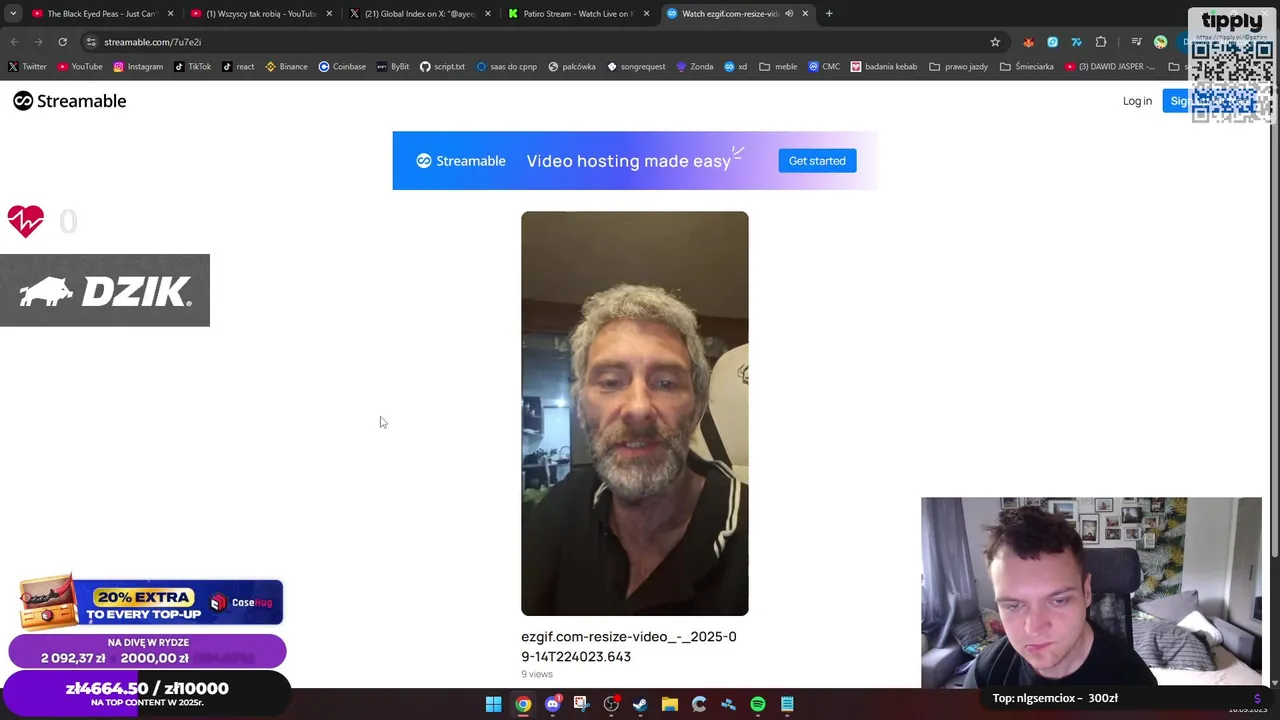1280x720 pixels.
Task: Open the TikTok bookmark
Action: [x=192, y=67]
